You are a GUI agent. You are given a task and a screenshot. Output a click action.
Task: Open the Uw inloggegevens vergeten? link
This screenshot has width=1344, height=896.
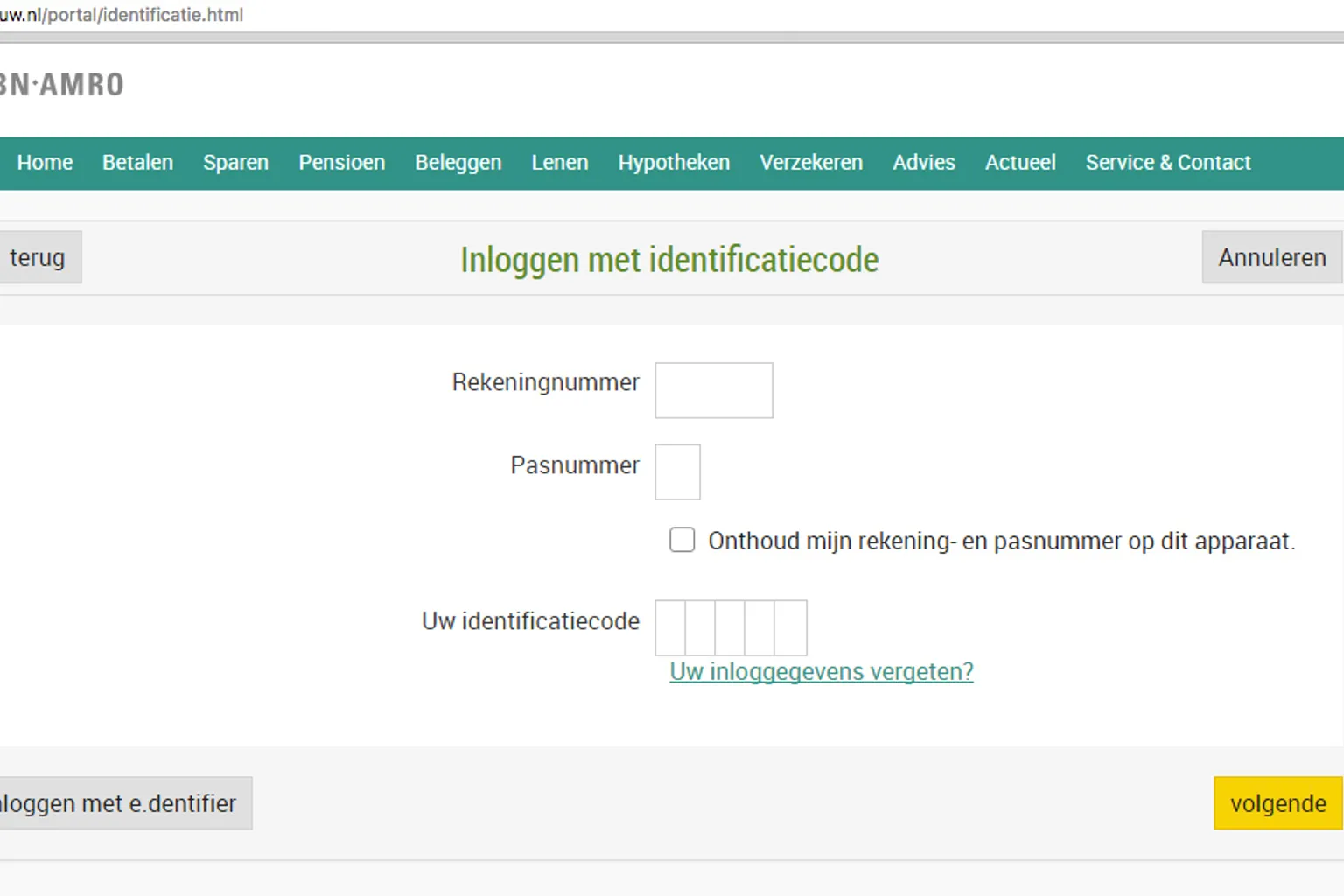(x=821, y=671)
